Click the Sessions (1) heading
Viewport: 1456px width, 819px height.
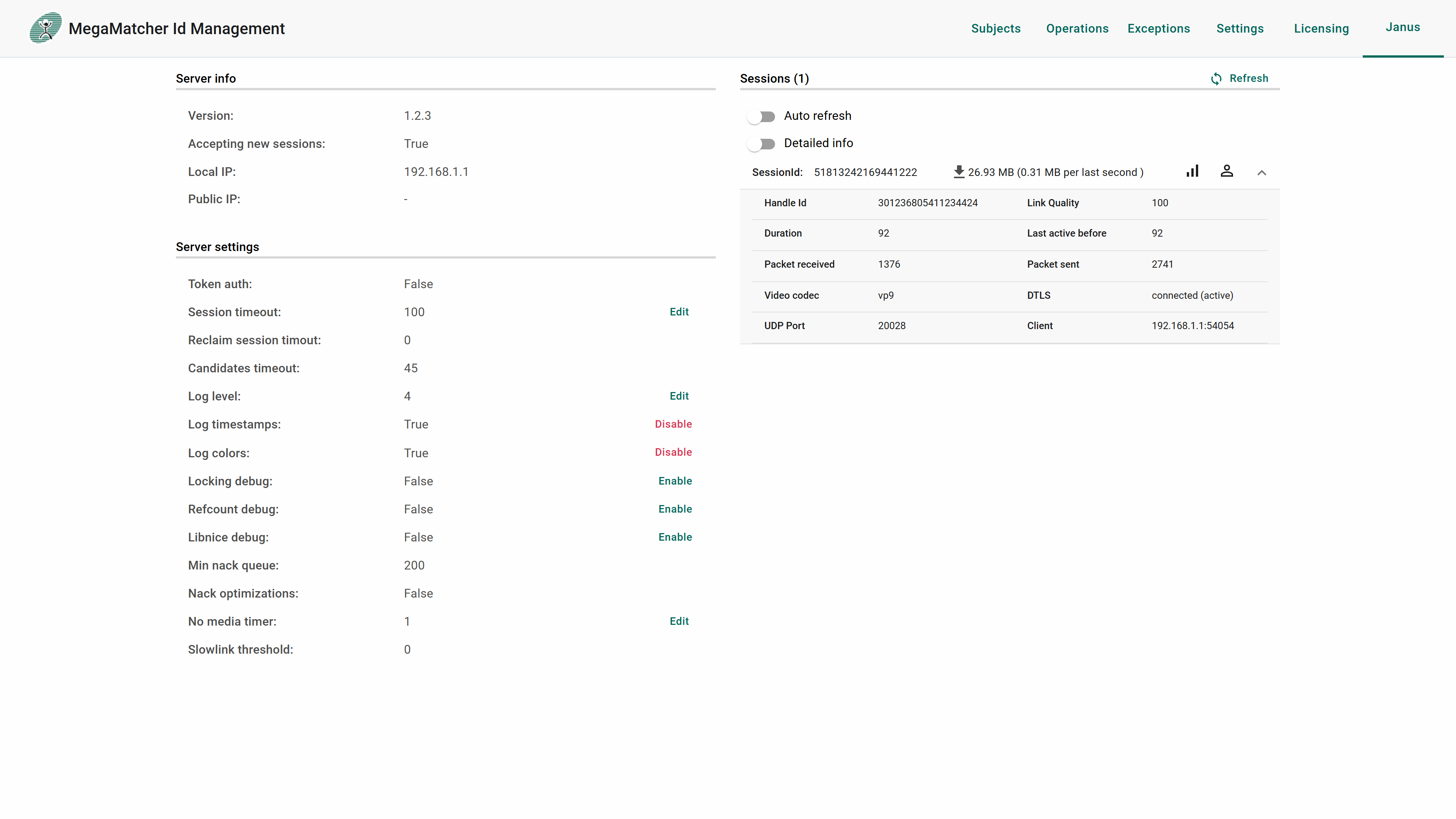[774, 78]
